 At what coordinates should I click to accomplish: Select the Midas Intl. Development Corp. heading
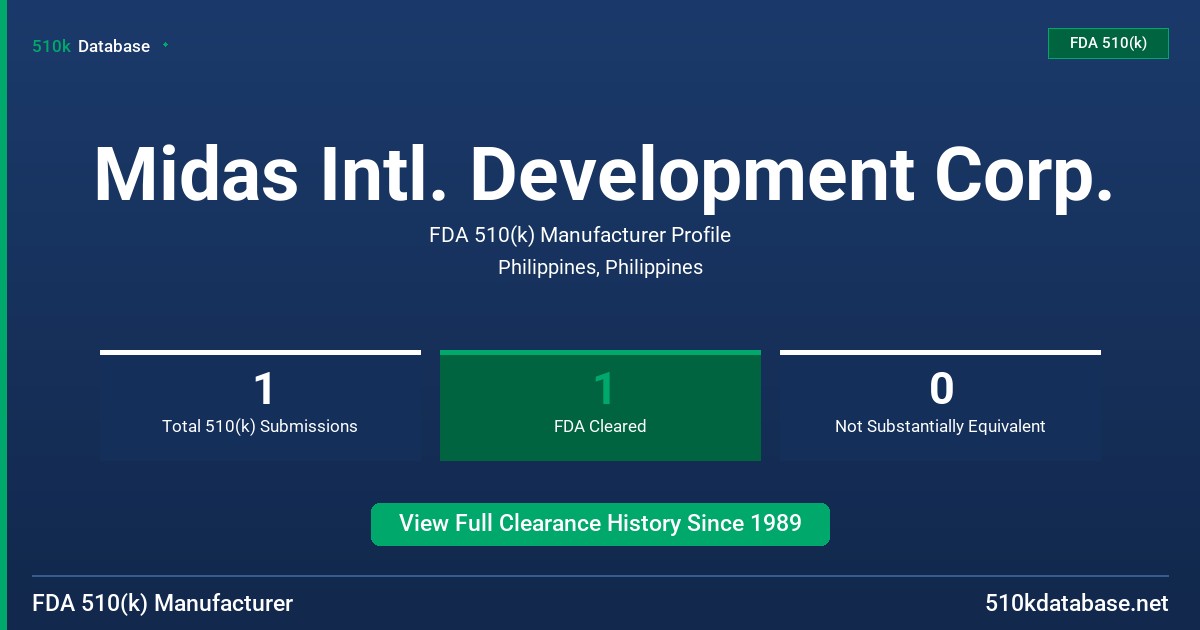point(603,174)
